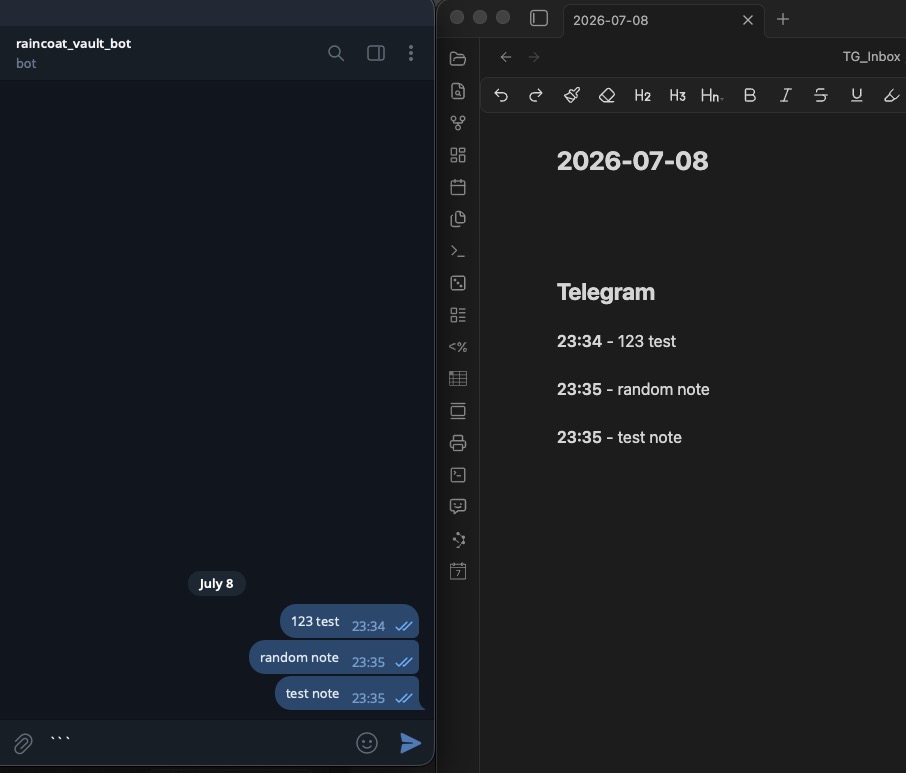Screen dimensions: 906x773
Task: Click the note title 2026-07-08 heading
Action: tap(632, 161)
